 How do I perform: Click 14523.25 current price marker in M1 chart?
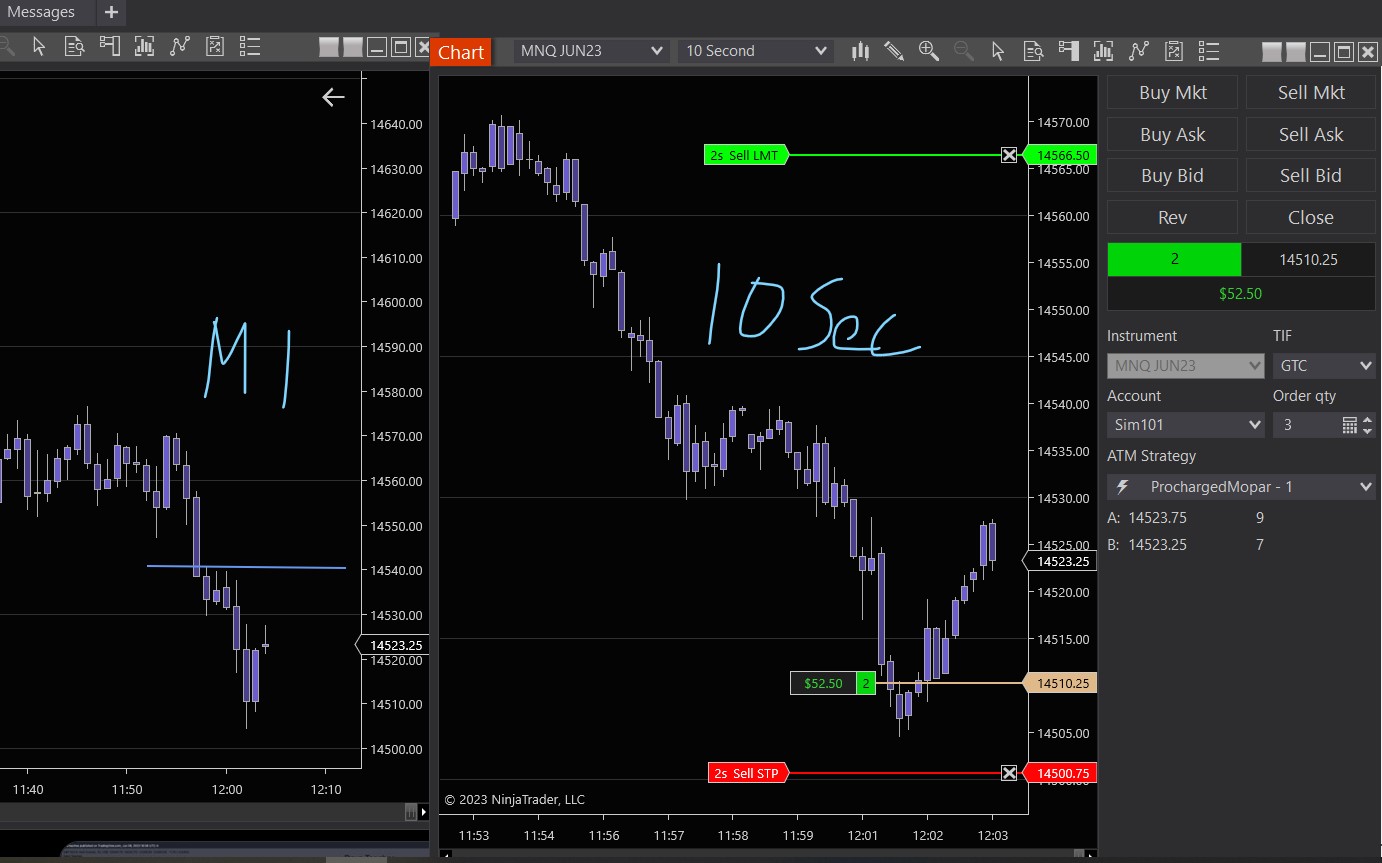[393, 645]
